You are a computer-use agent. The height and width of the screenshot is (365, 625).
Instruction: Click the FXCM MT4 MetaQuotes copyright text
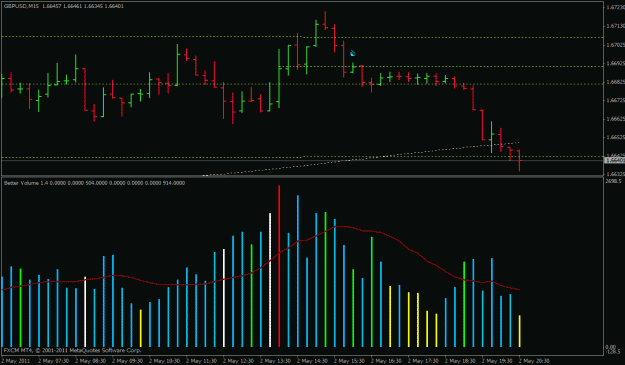pos(73,351)
